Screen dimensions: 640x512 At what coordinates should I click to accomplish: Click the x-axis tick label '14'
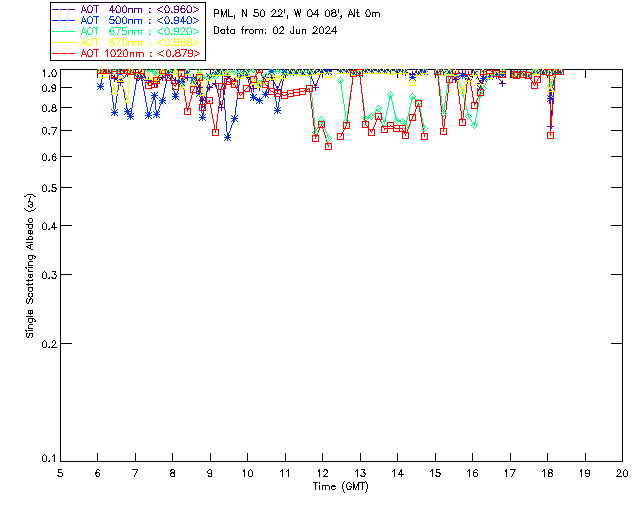click(398, 474)
